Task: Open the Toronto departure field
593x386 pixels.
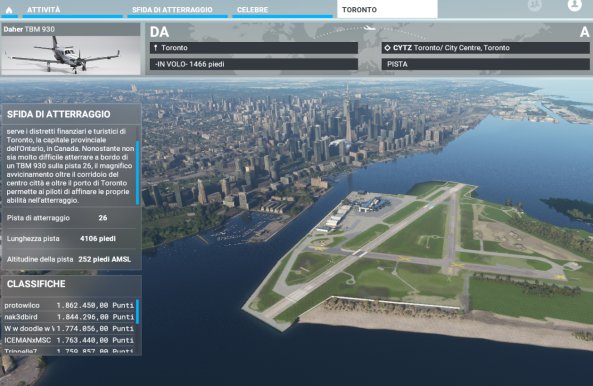Action: point(254,48)
